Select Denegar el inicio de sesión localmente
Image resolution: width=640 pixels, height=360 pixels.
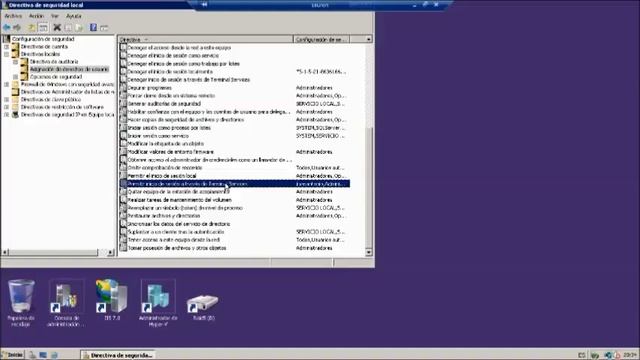(x=235, y=71)
